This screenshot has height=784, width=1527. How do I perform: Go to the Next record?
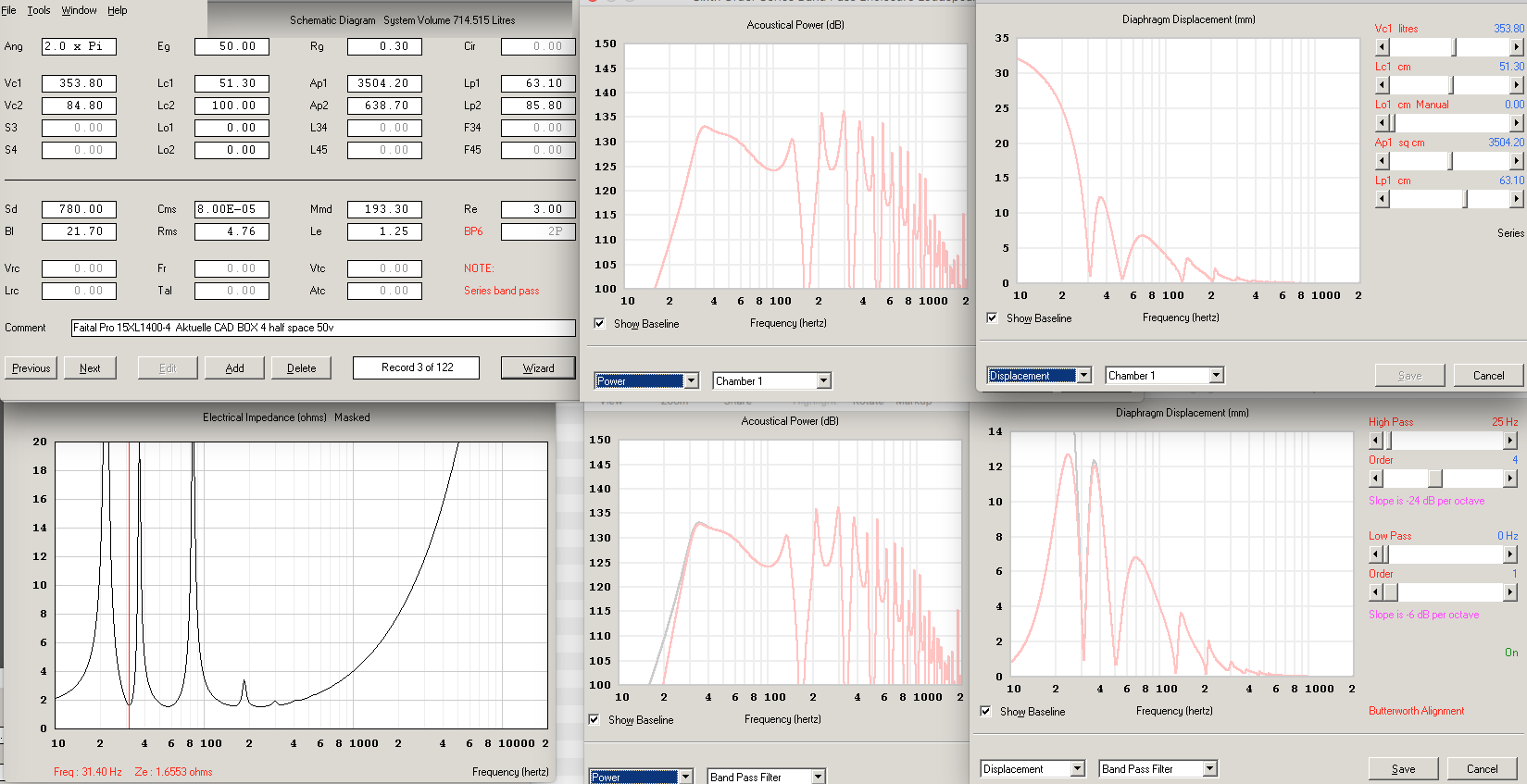coord(90,367)
